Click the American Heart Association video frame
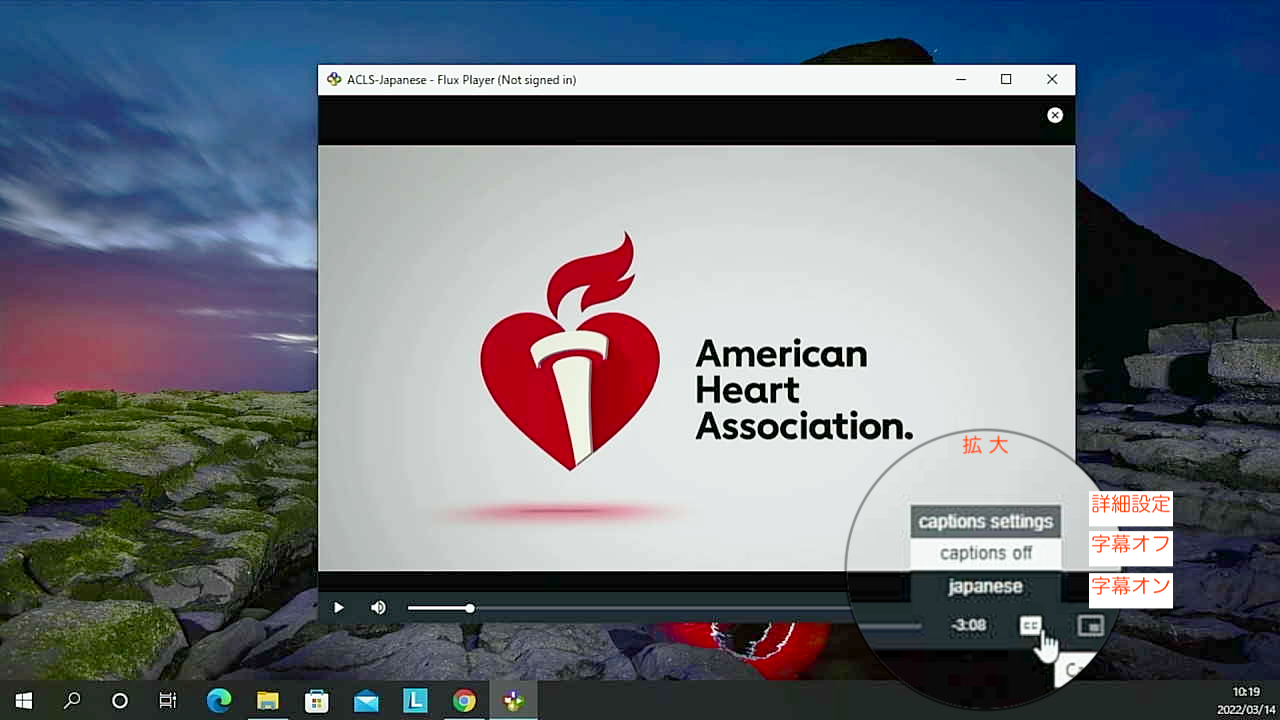 point(696,358)
